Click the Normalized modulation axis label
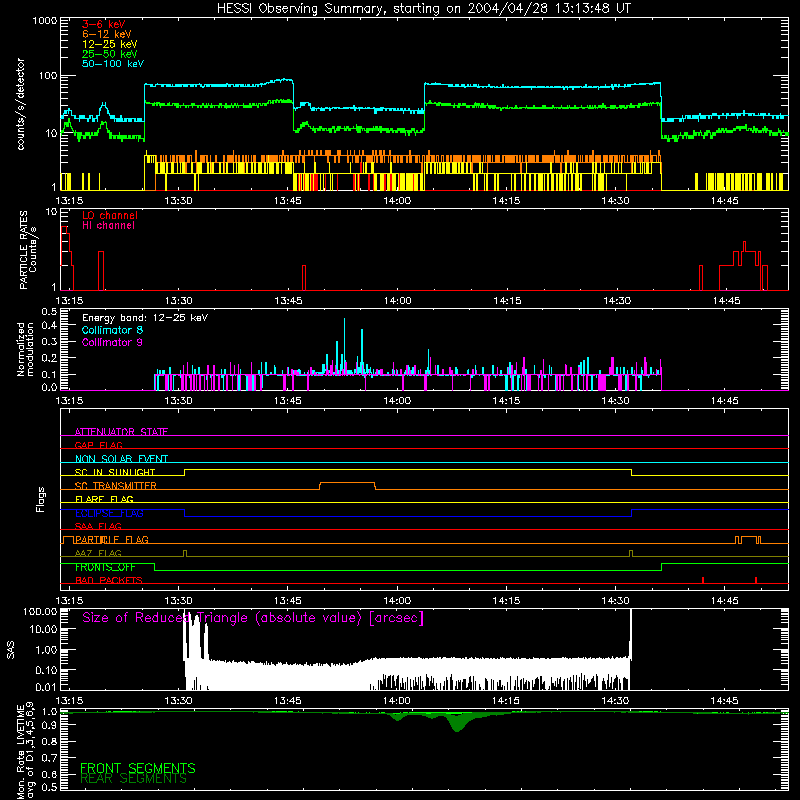Screen dimensions: 800x800 (26, 349)
